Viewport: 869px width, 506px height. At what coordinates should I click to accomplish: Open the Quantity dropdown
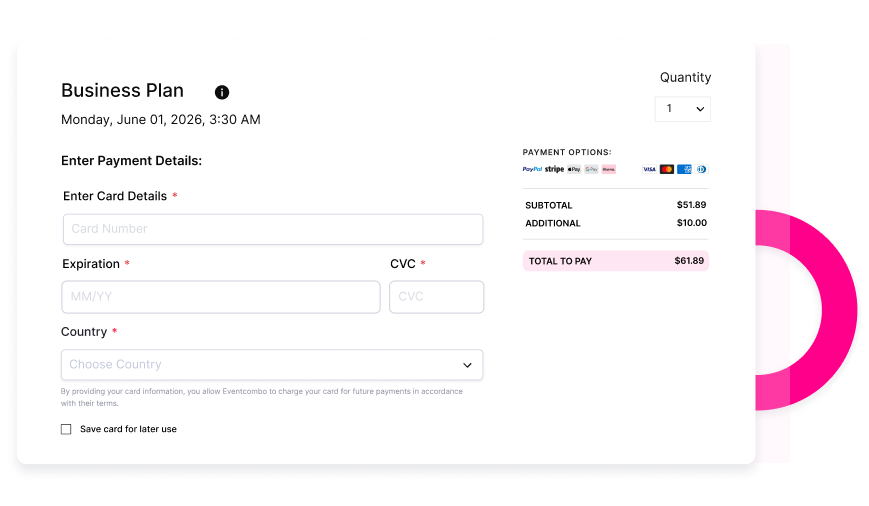tap(683, 109)
